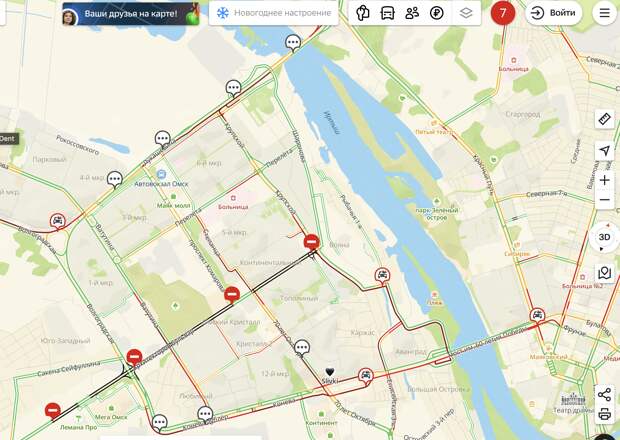This screenshot has height=440, width=620.
Task: Zoom in with the plus button
Action: pyautogui.click(x=604, y=180)
